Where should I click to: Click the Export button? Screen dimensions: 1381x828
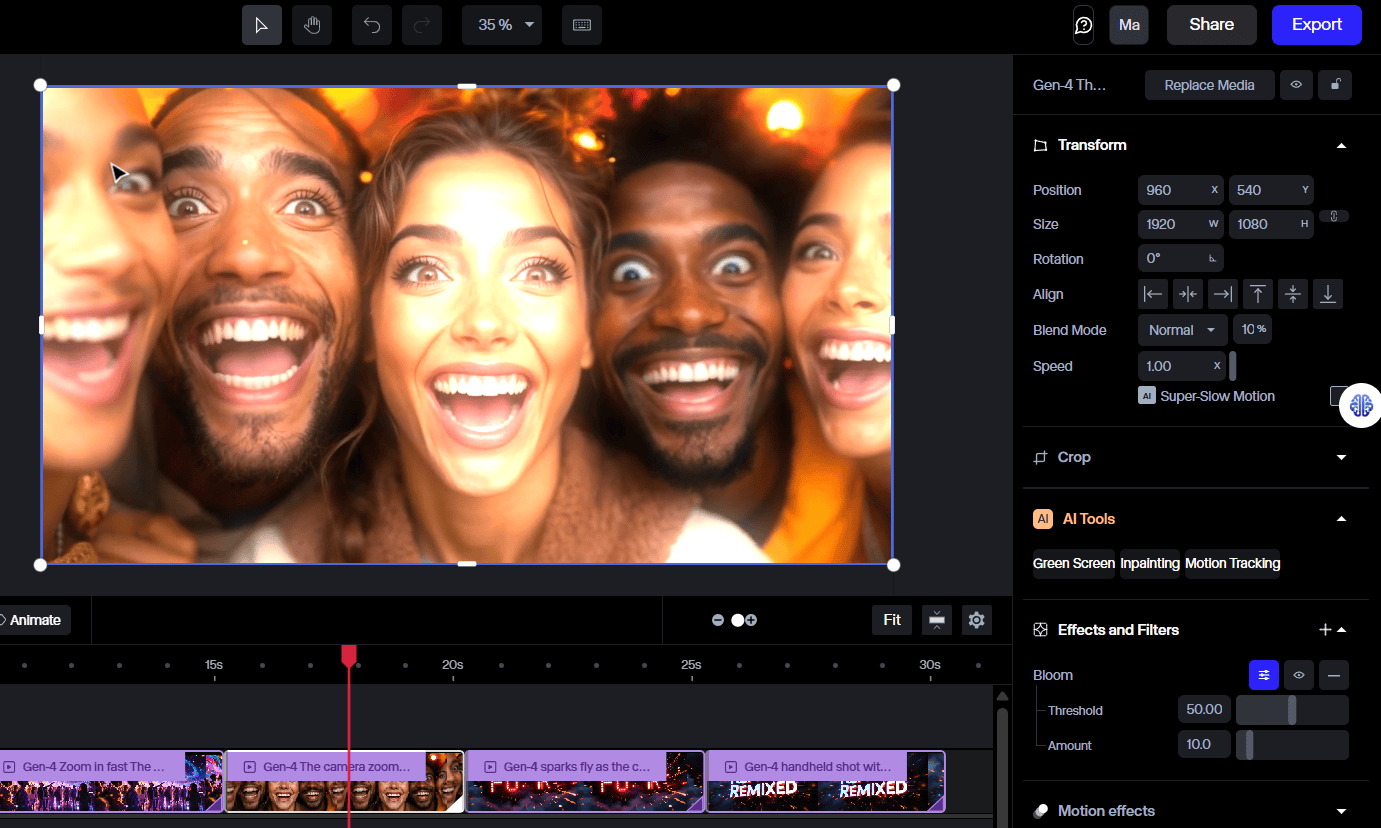coord(1316,25)
